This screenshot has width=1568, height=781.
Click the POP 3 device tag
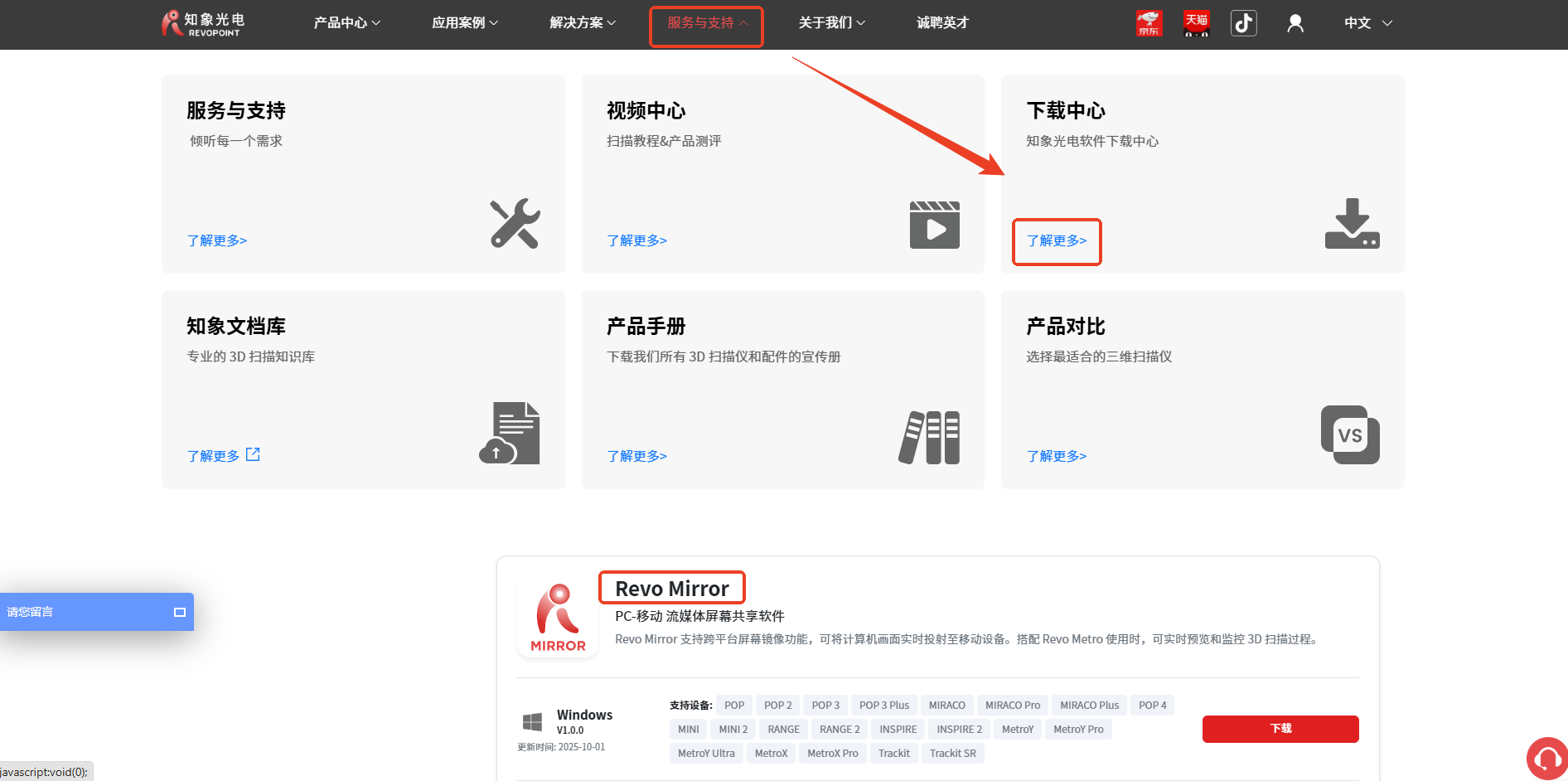(x=825, y=706)
